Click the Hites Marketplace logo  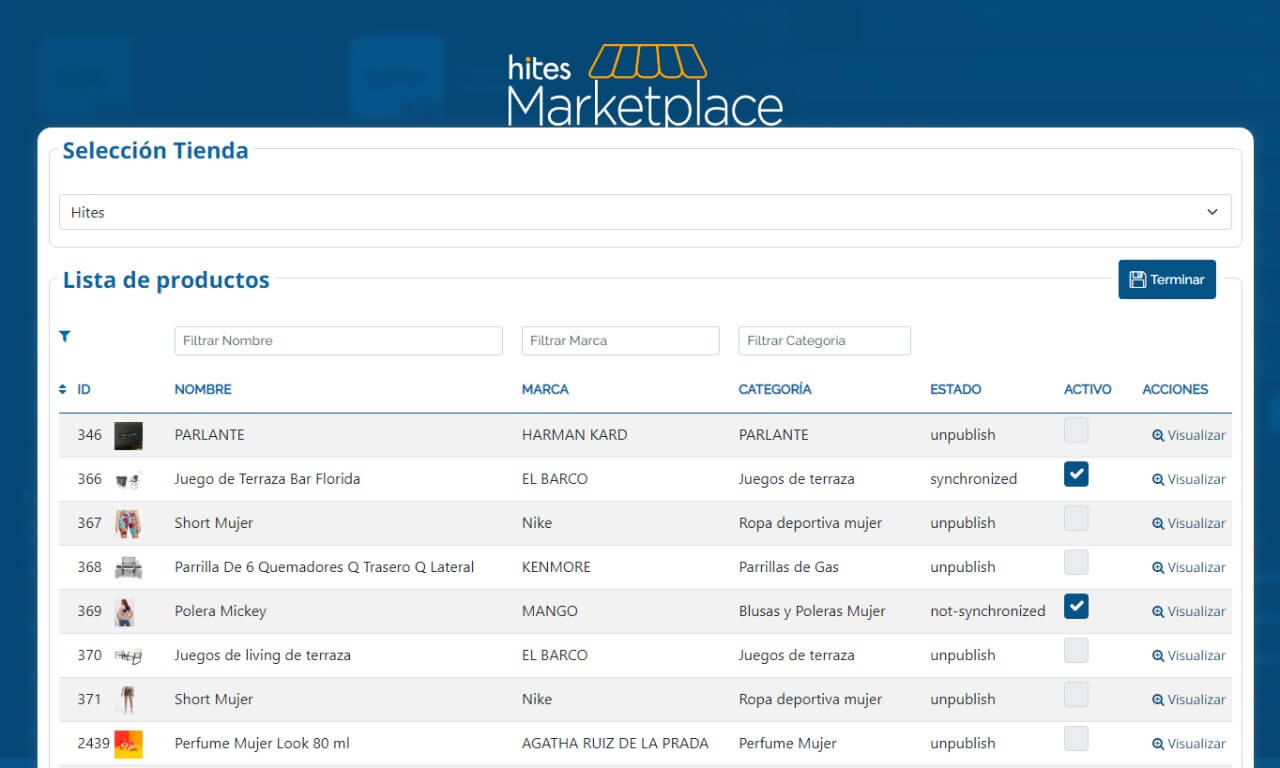(645, 85)
